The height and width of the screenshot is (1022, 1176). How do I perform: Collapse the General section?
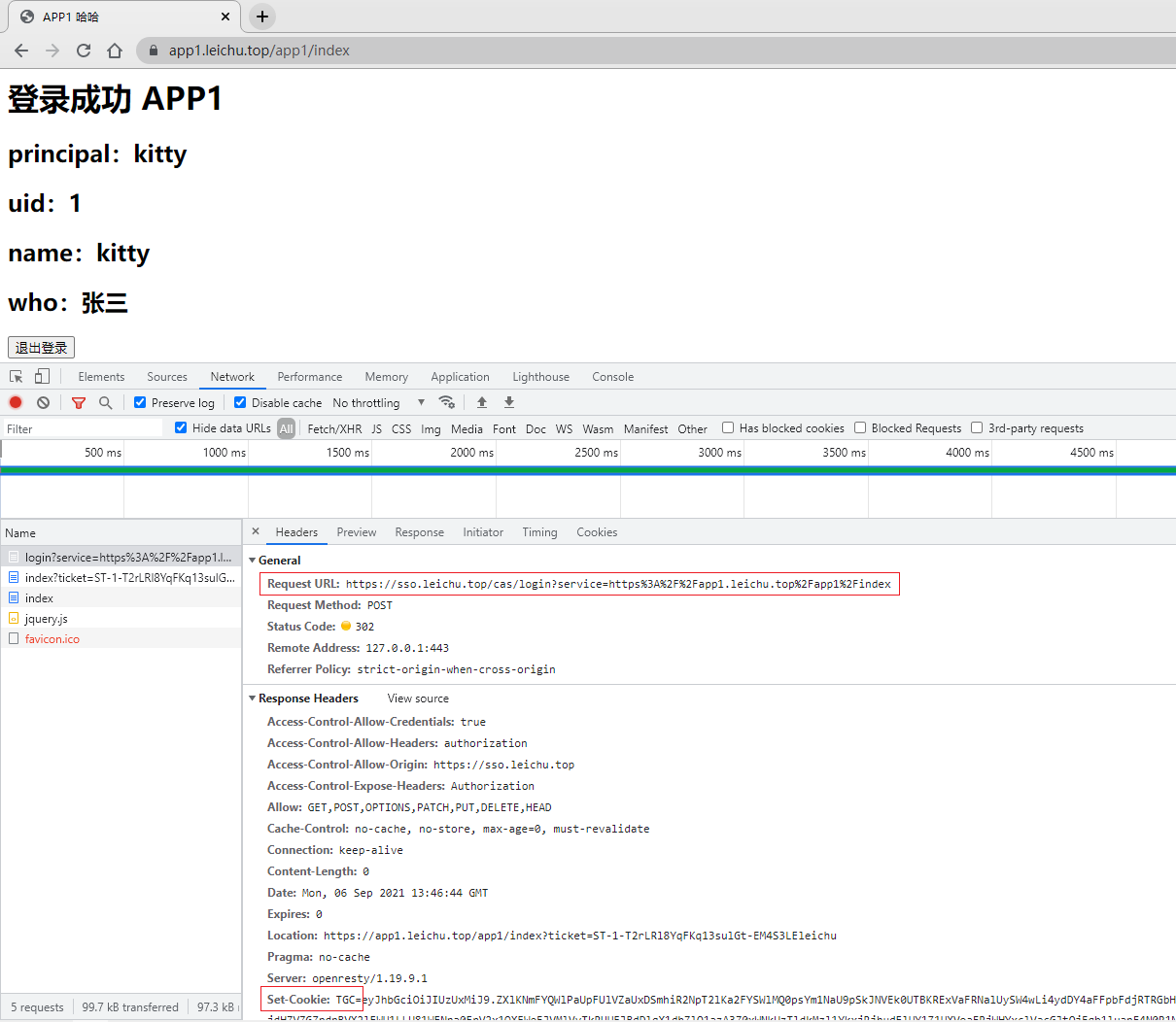[253, 561]
